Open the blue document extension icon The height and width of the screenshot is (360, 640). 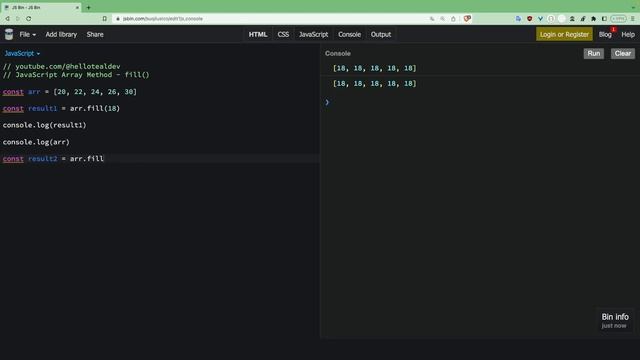pyautogui.click(x=518, y=19)
